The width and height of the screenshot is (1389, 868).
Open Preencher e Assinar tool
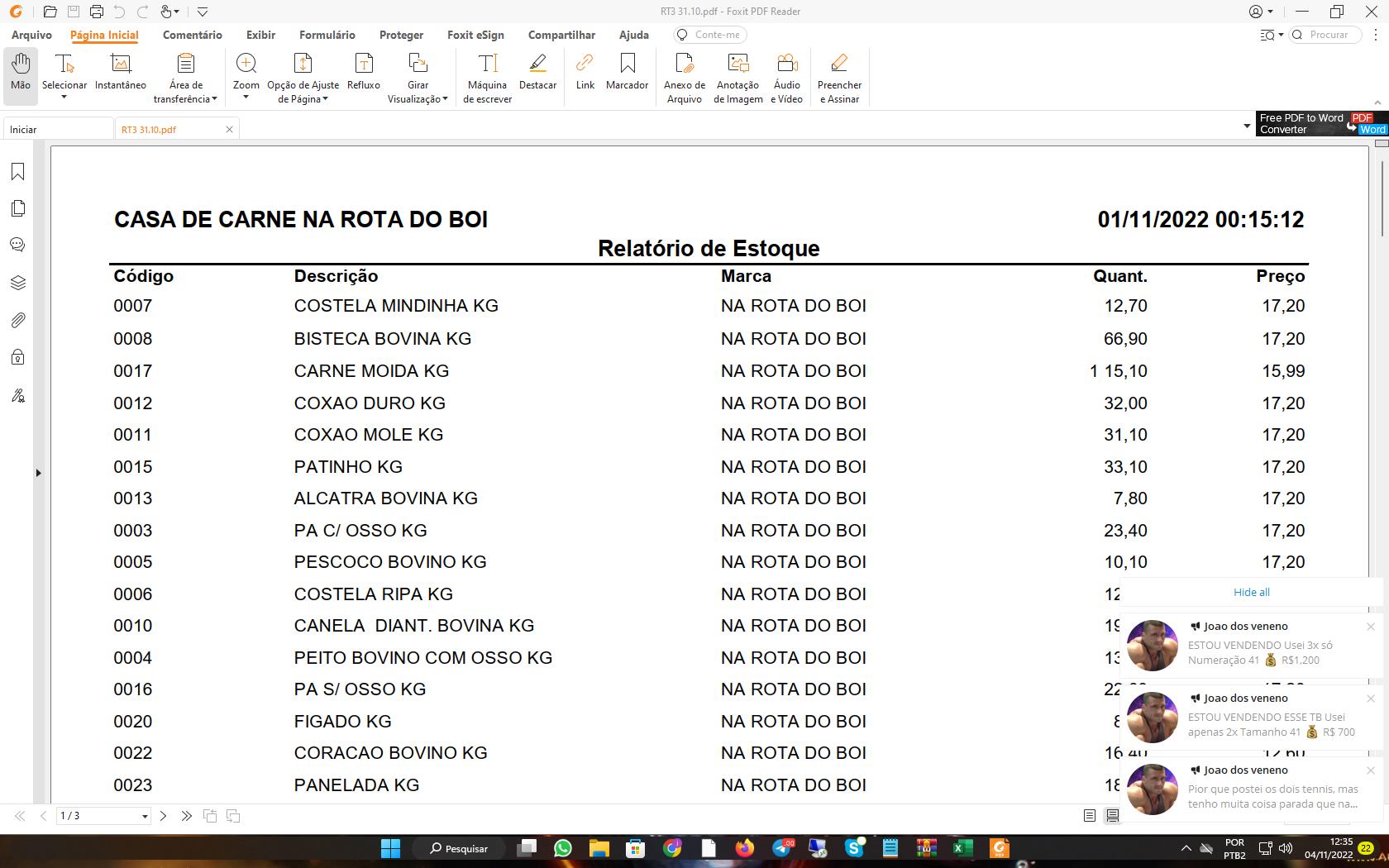coord(838,78)
